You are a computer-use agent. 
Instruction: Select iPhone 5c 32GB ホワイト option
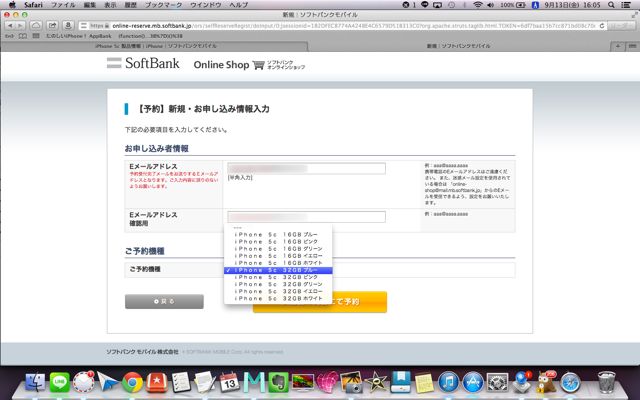(278, 299)
